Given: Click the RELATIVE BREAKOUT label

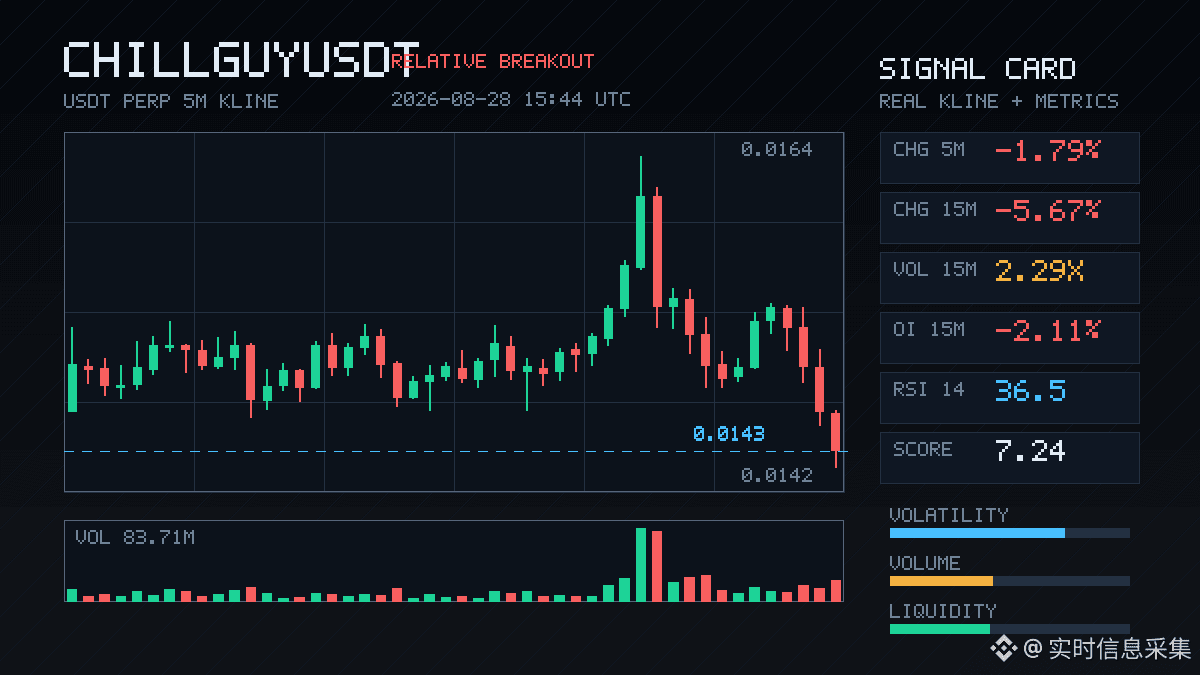Looking at the screenshot, I should point(493,61).
